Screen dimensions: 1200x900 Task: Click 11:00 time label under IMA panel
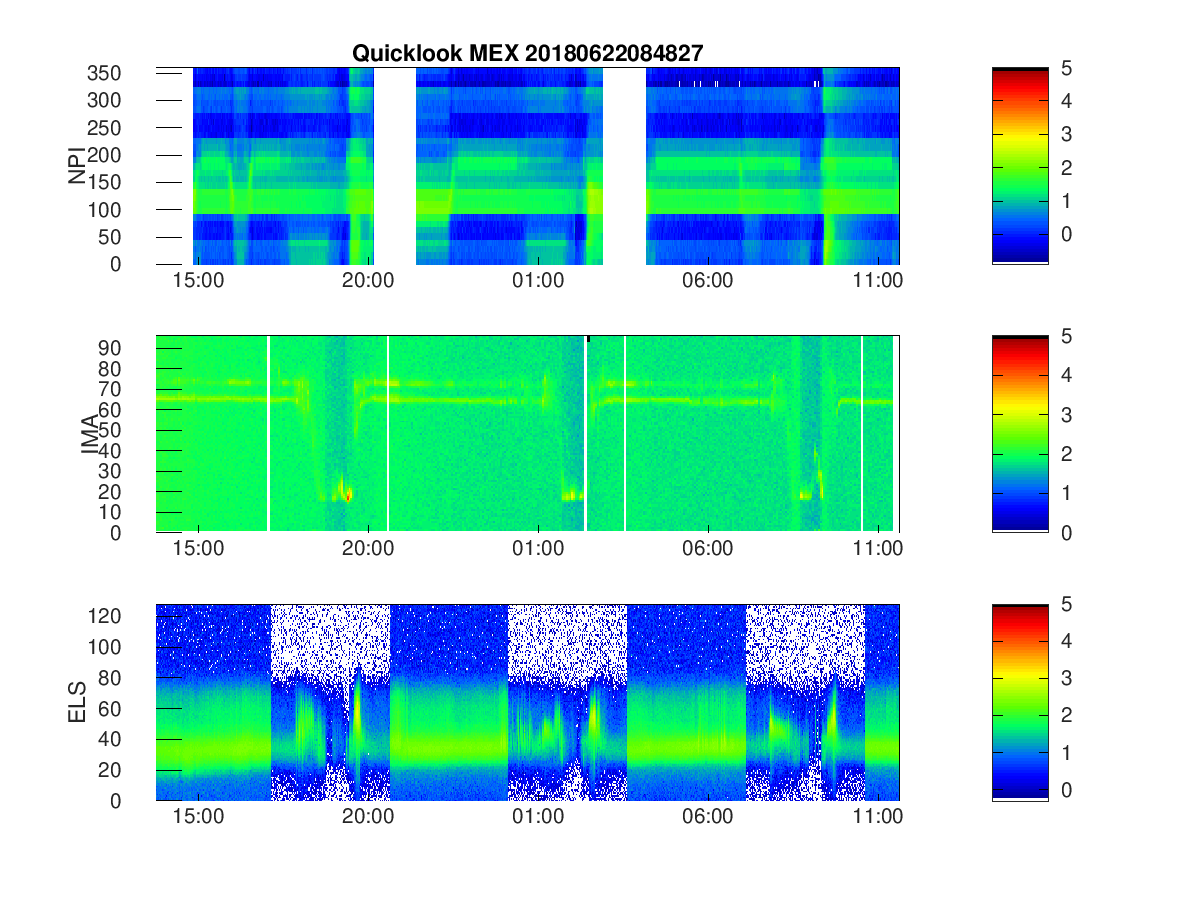878,549
